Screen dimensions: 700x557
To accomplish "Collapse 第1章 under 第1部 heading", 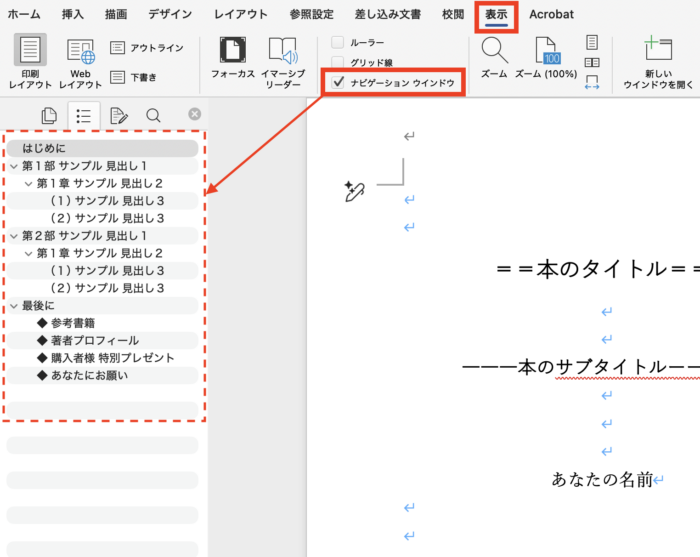I will (28, 184).
